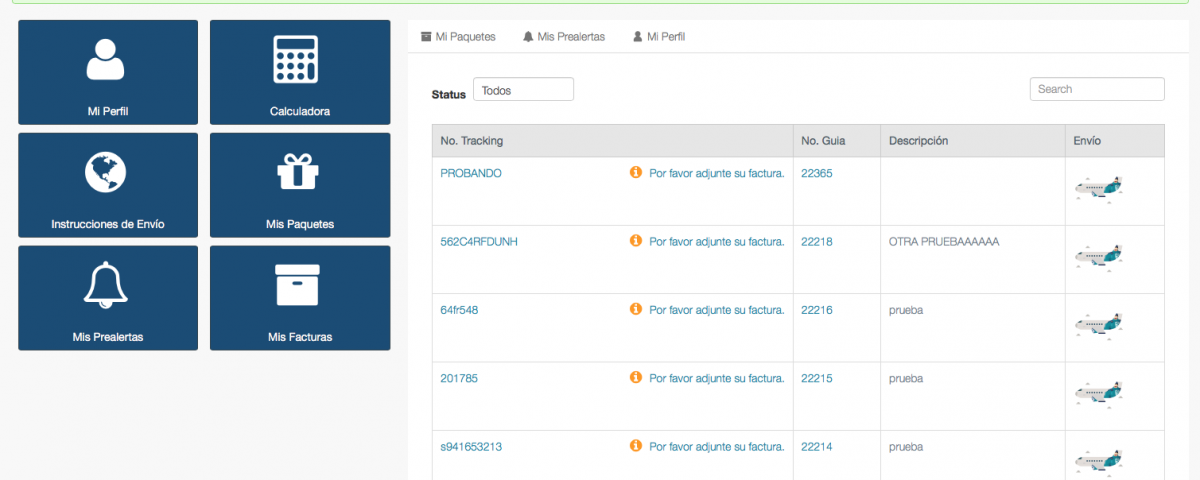Image resolution: width=1200 pixels, height=480 pixels.
Task: Open tracking number PROBANDO
Action: click(x=471, y=173)
